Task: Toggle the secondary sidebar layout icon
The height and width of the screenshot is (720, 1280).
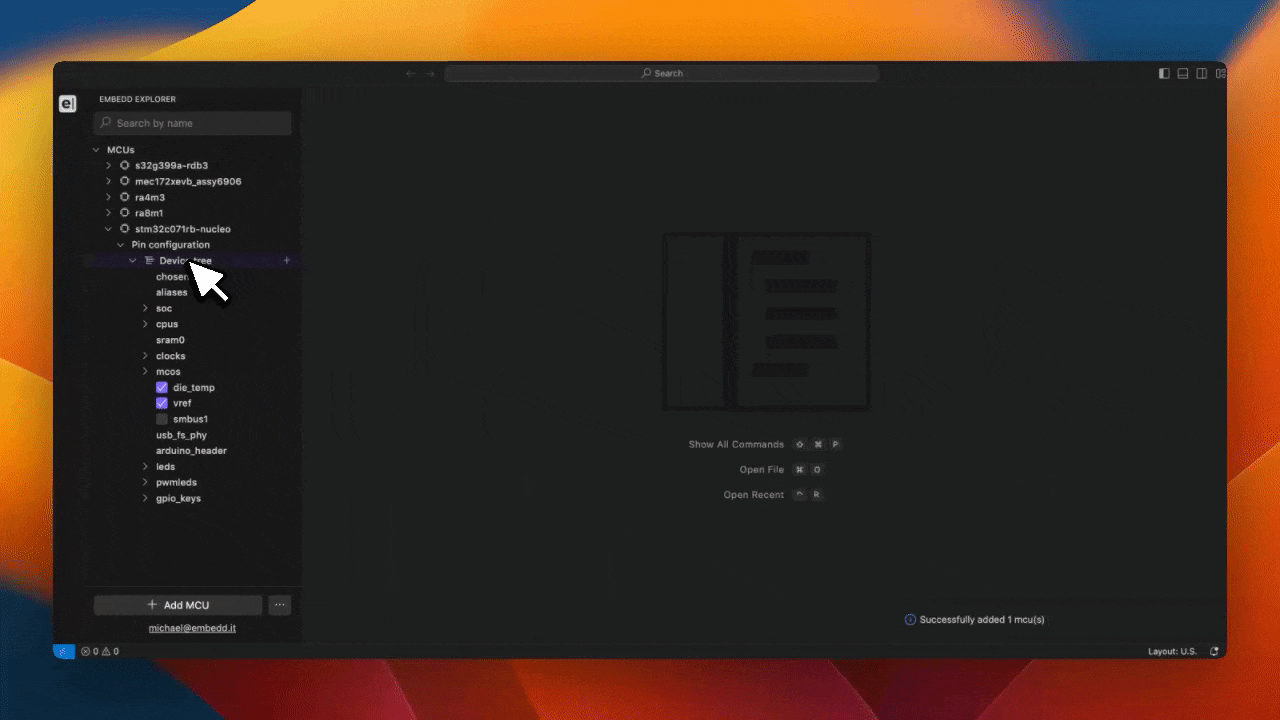Action: tap(1202, 73)
